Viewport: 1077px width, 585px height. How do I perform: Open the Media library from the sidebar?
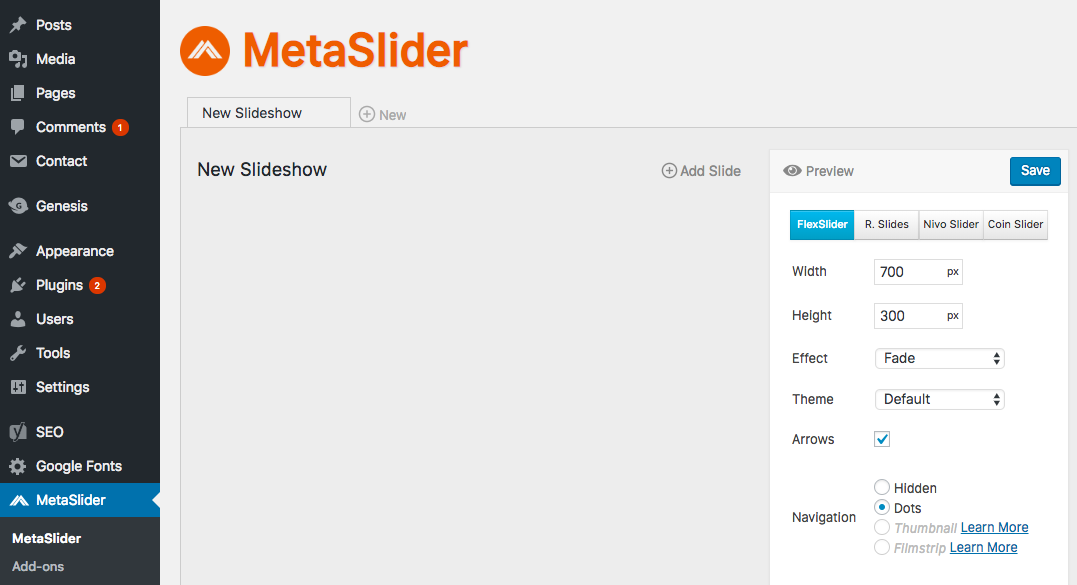(x=17, y=58)
